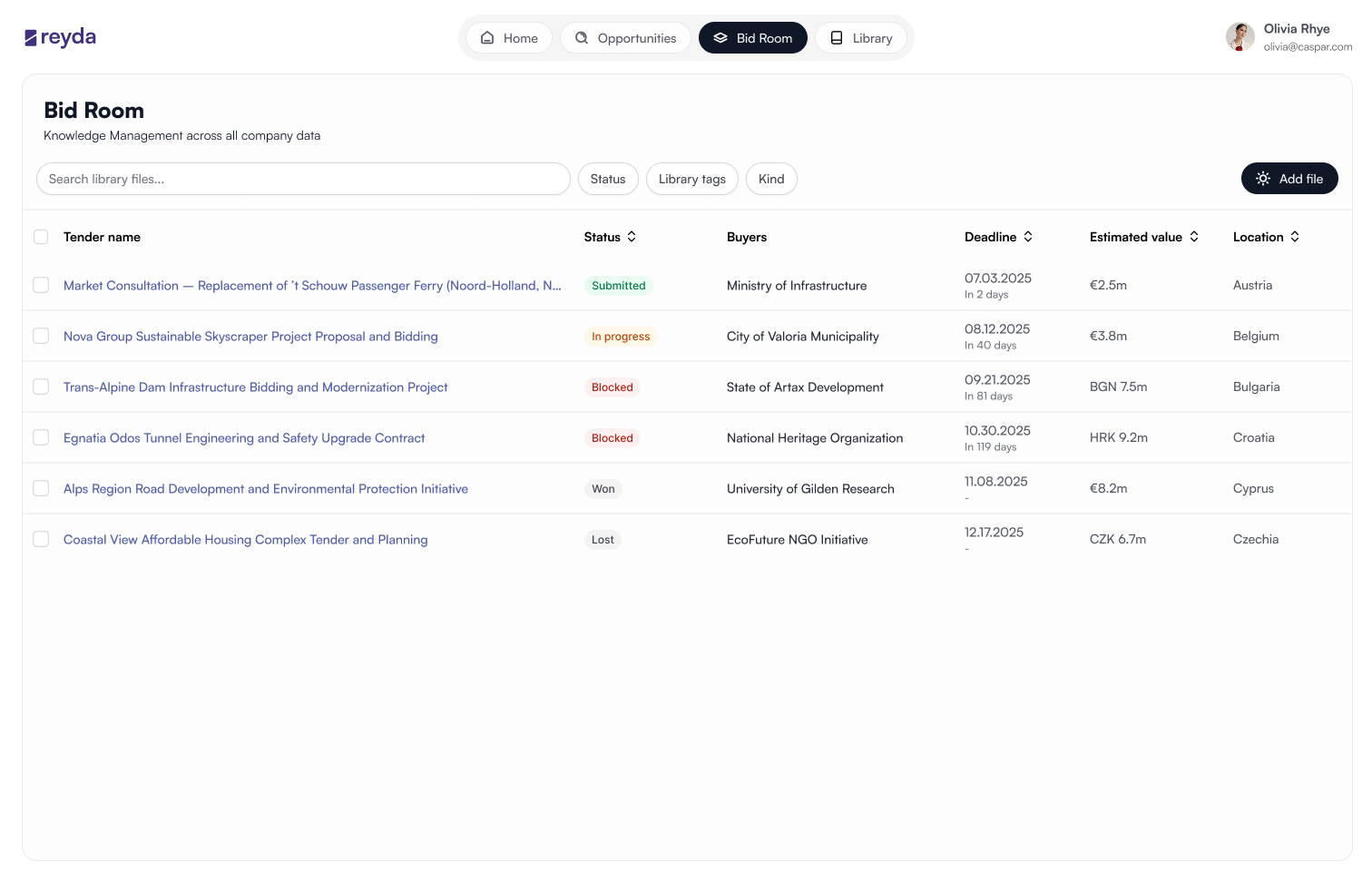1372x891 pixels.
Task: Focus the Search library files field
Action: pos(303,179)
